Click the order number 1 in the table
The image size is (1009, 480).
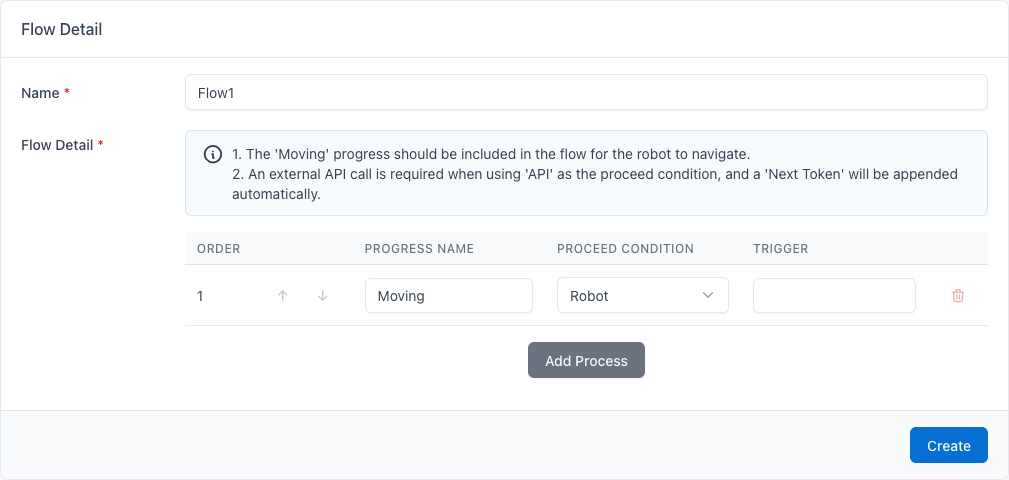pos(201,296)
